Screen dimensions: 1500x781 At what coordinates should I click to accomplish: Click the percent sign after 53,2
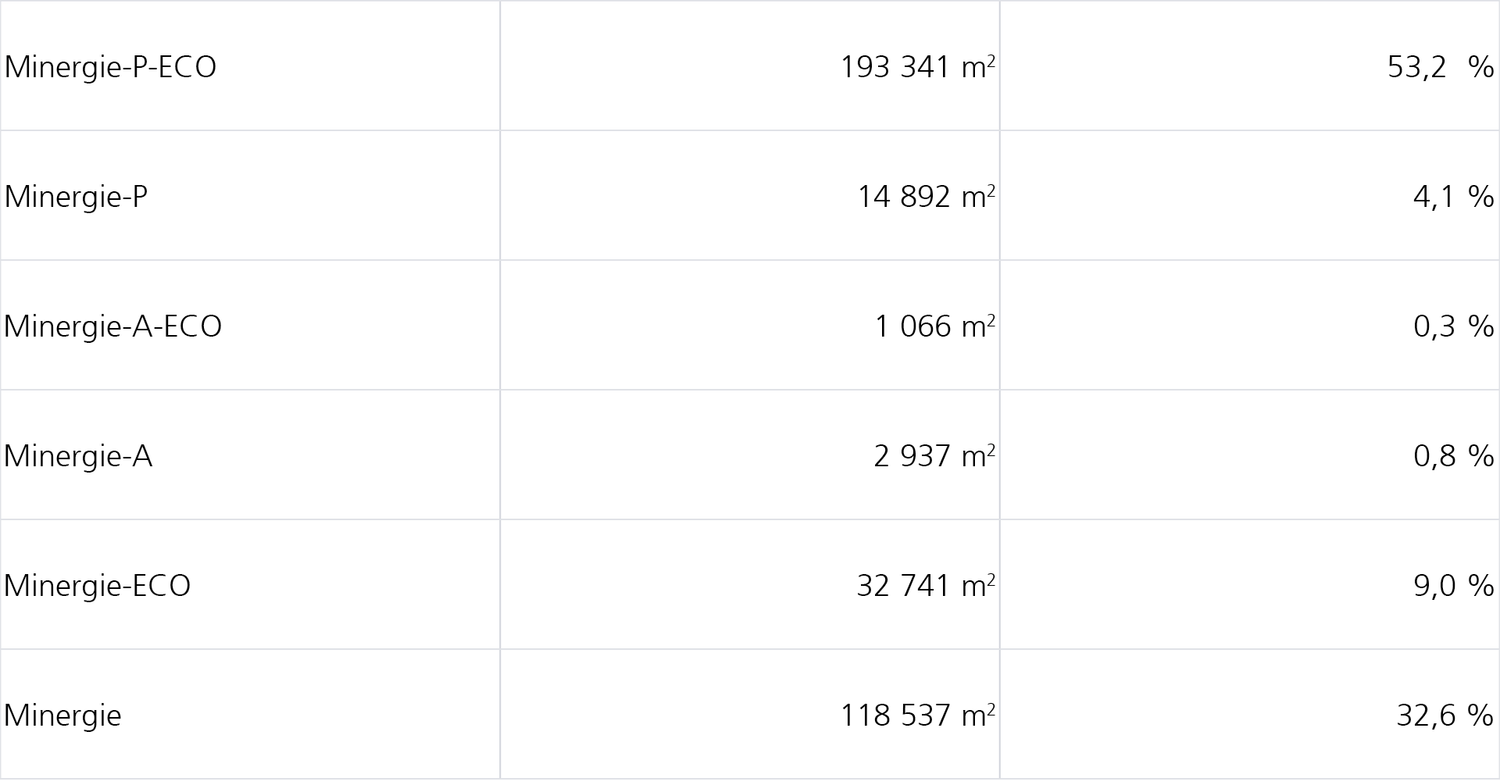(x=1481, y=67)
